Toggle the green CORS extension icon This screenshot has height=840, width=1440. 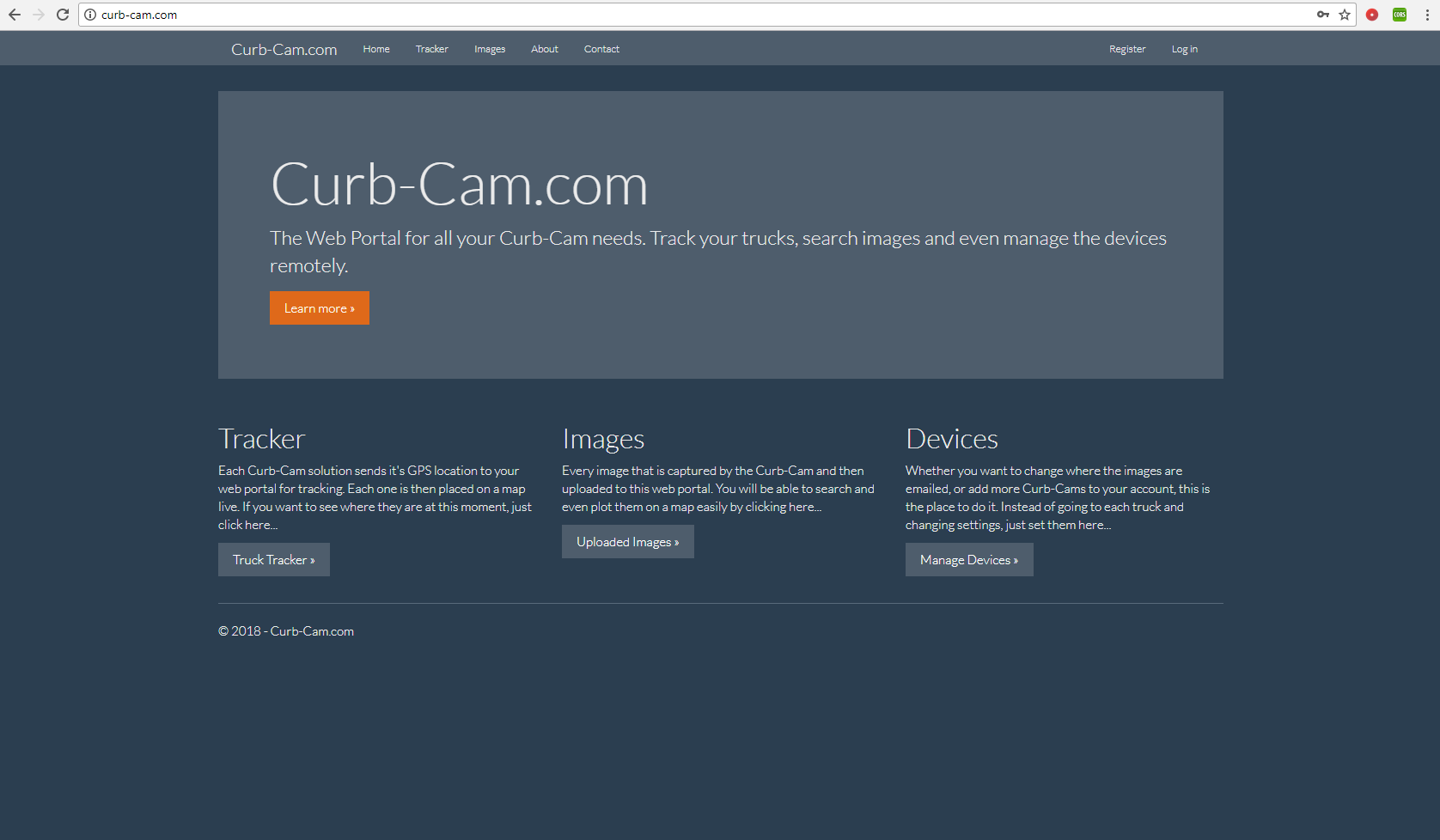point(1400,15)
